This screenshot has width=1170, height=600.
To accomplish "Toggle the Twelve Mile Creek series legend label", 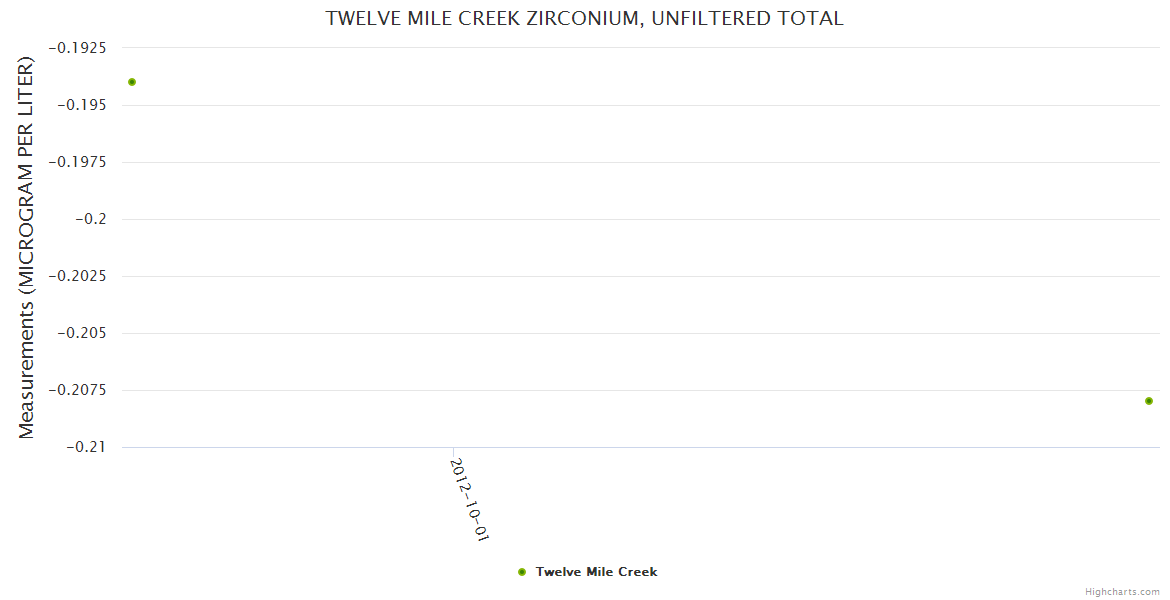I will pyautogui.click(x=596, y=572).
